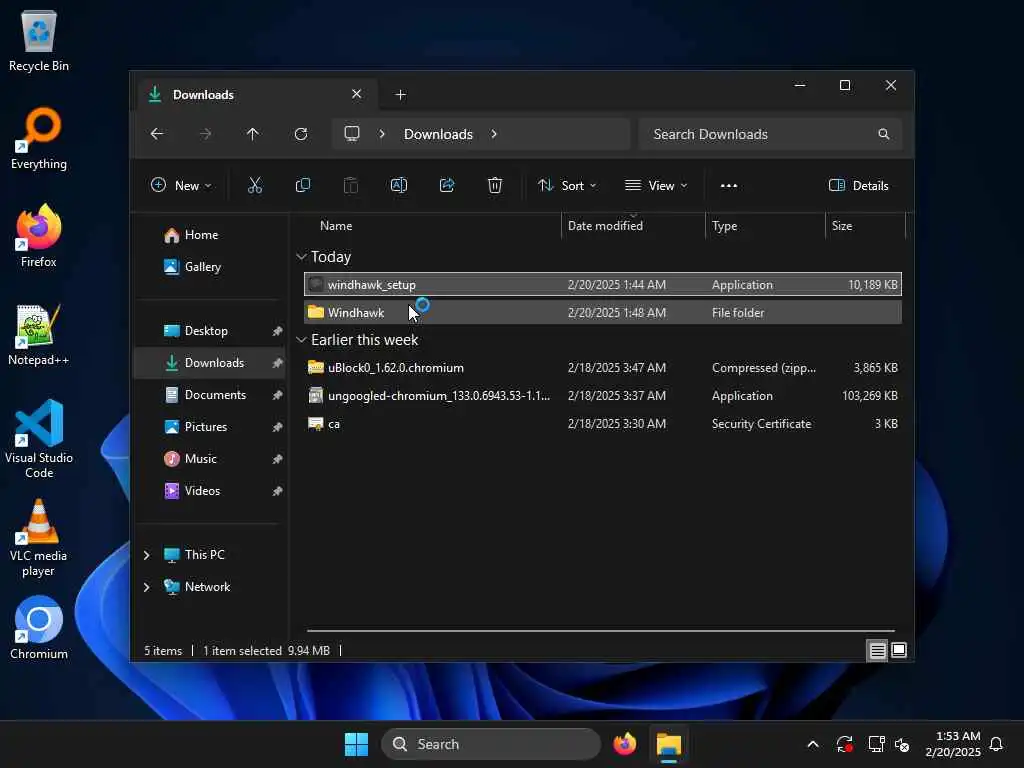Collapse the Earlier this week group
The height and width of the screenshot is (768, 1024).
[301, 340]
